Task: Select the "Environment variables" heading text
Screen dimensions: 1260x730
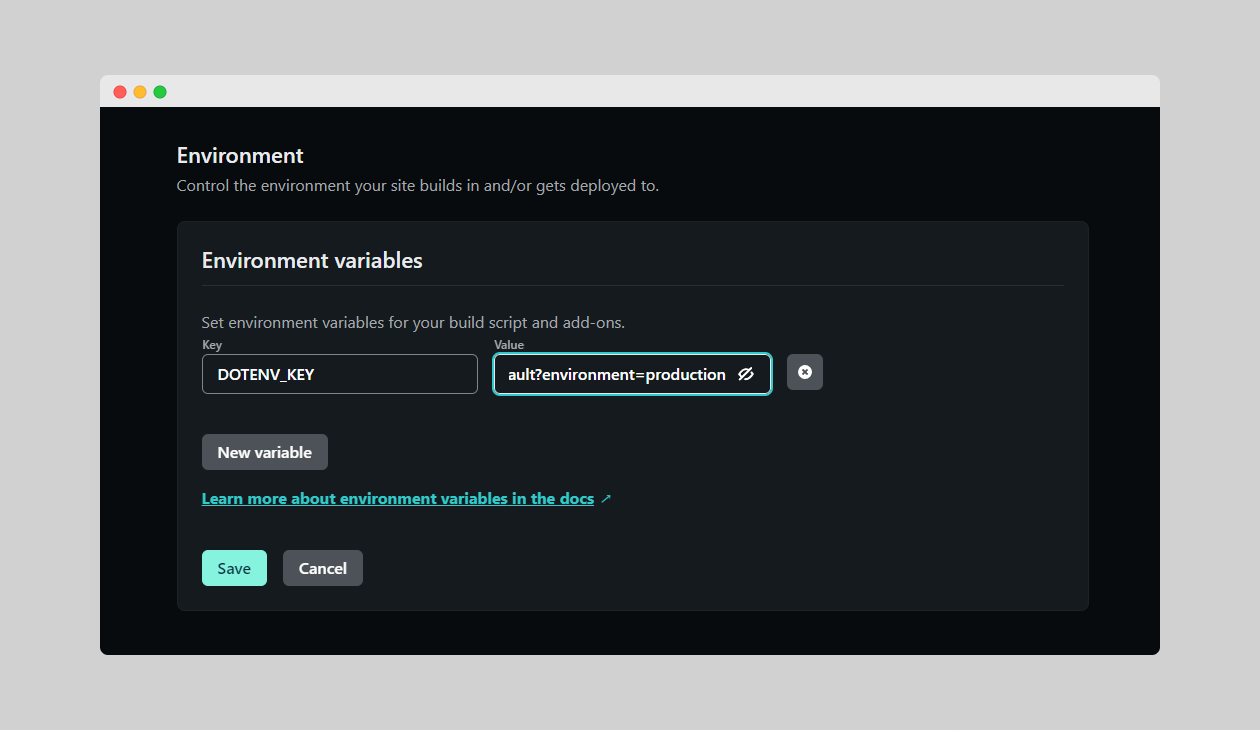Action: pyautogui.click(x=312, y=261)
